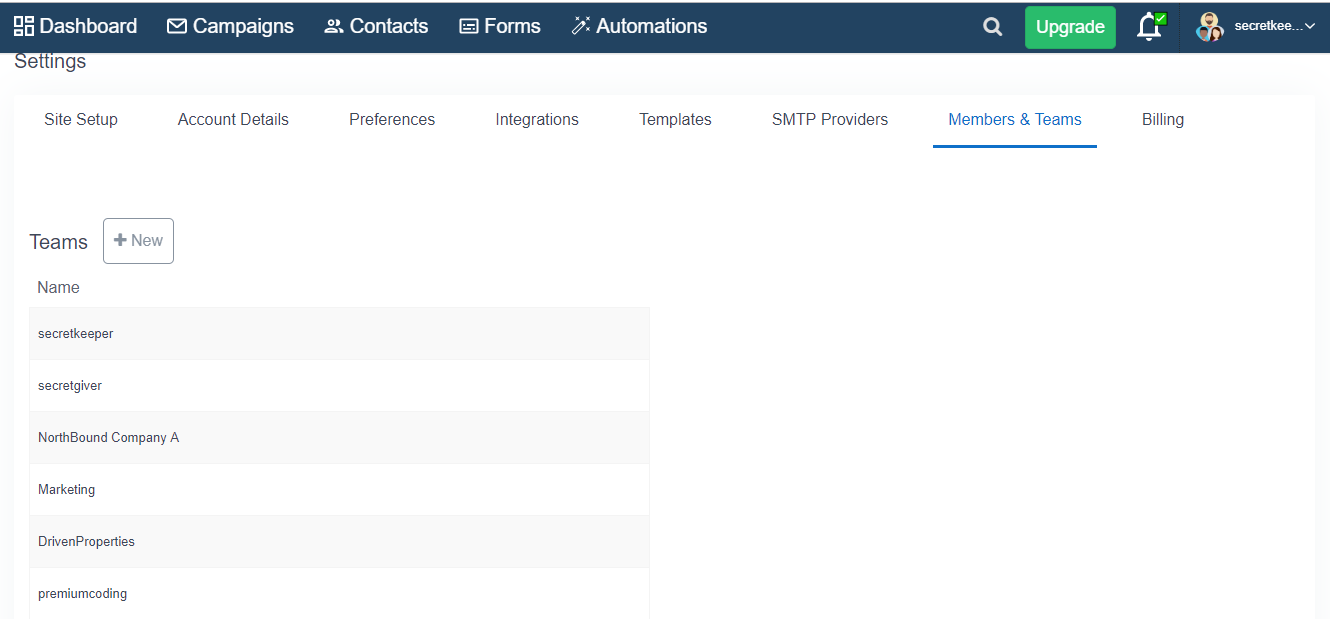Create a new team with + New

[x=138, y=241]
